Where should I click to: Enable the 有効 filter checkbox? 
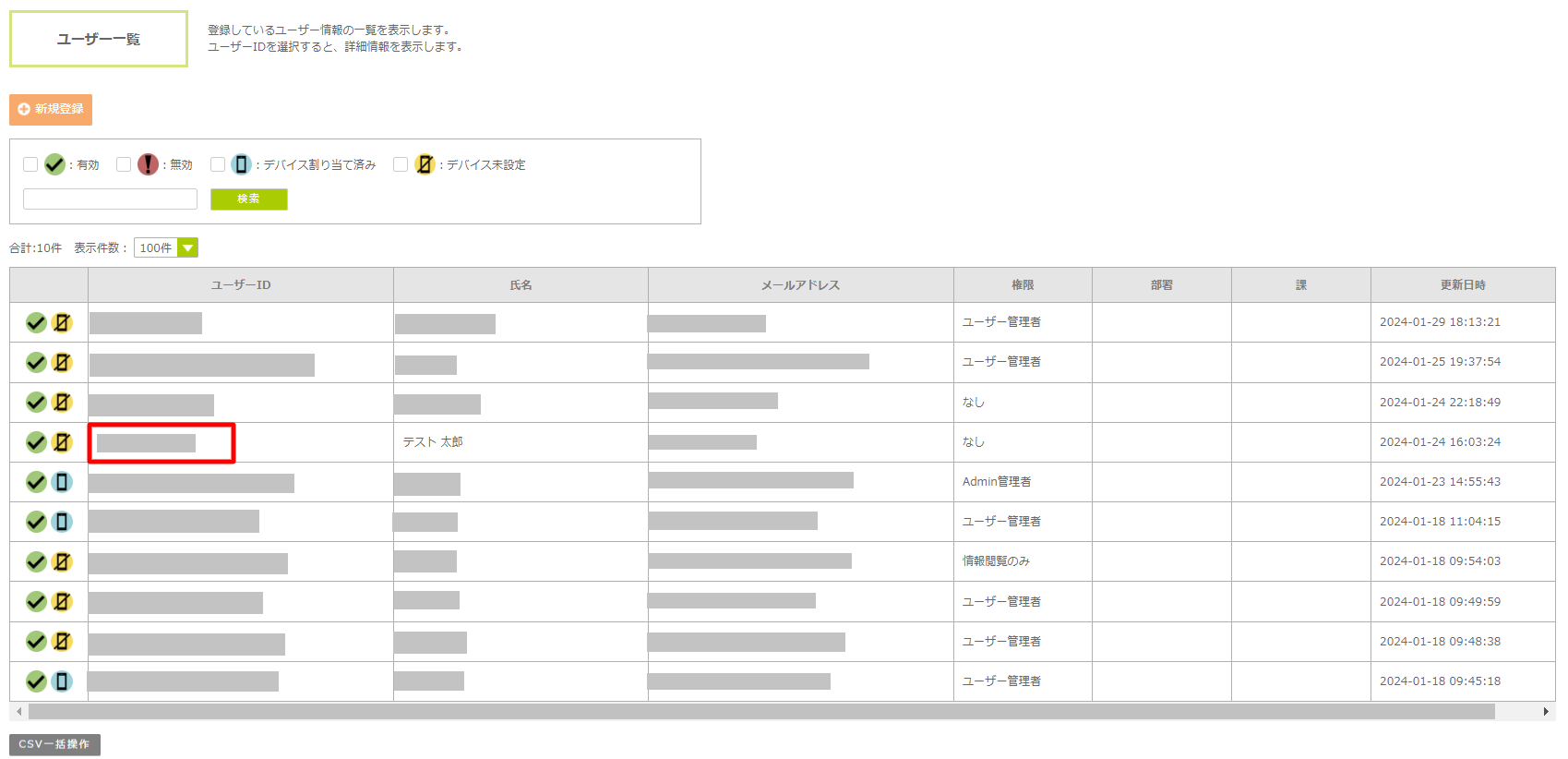pyautogui.click(x=30, y=164)
